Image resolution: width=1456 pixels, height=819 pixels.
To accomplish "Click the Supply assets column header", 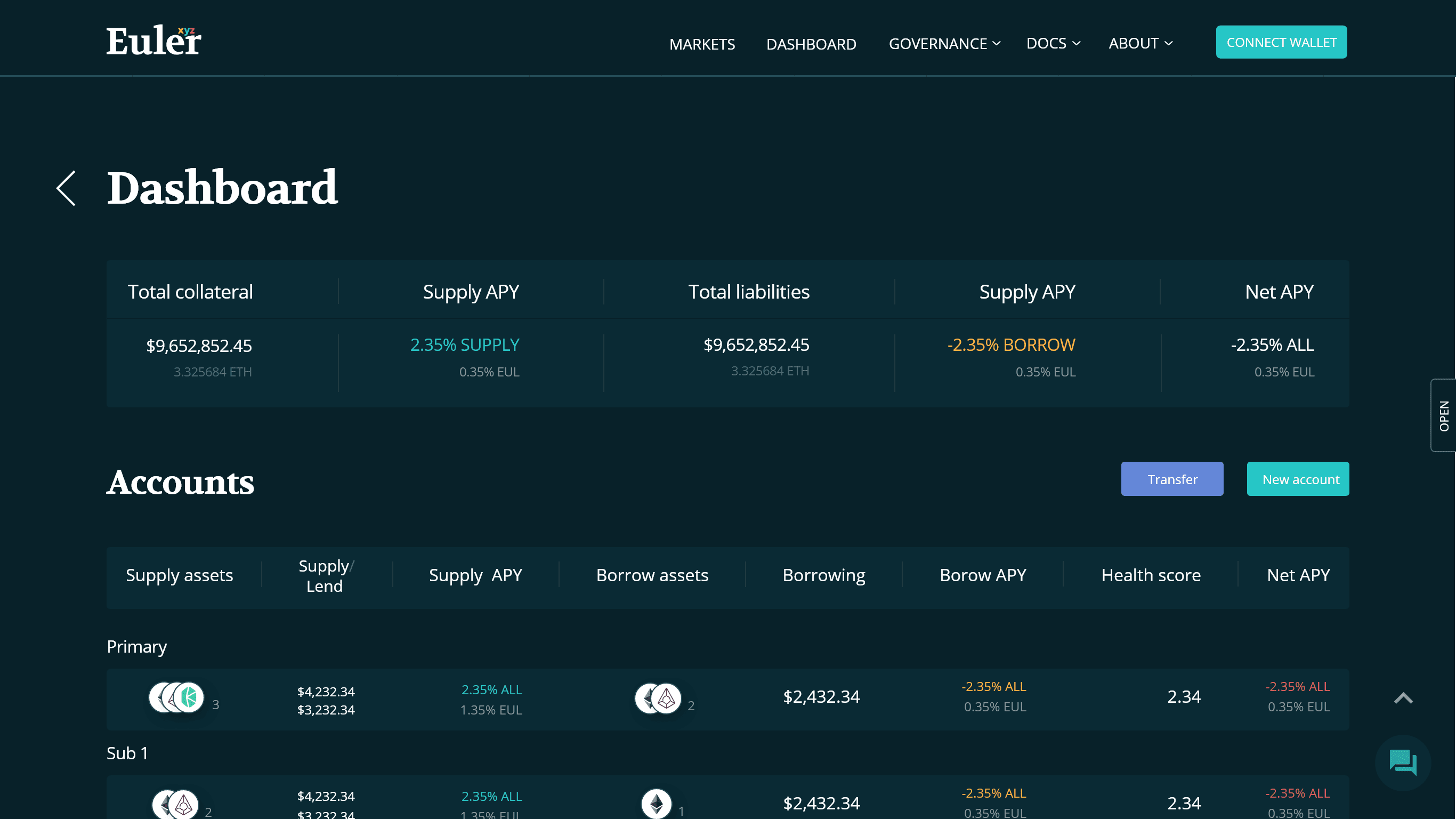I will (179, 575).
